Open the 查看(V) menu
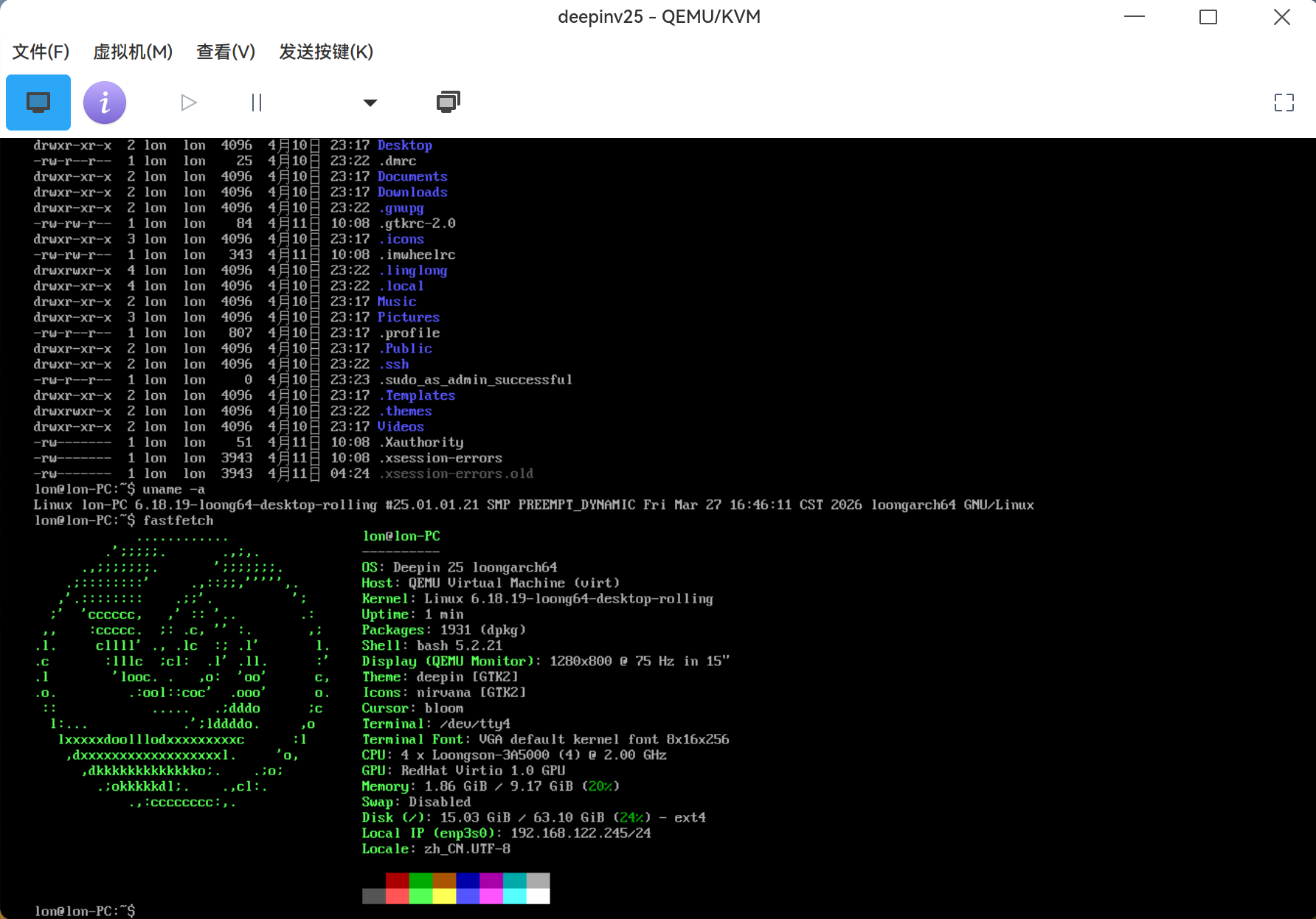 [225, 52]
